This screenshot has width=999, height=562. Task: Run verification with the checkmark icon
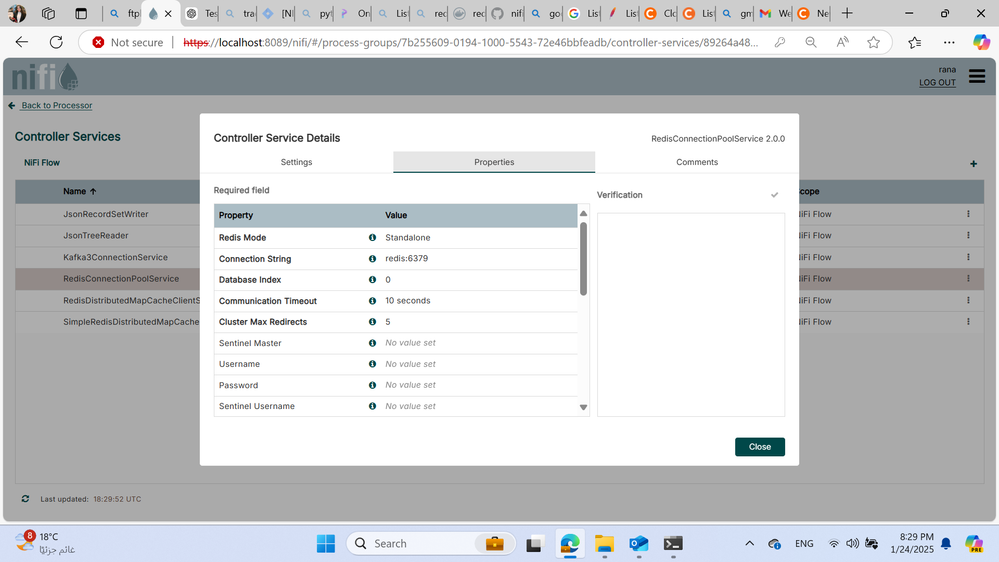(774, 195)
